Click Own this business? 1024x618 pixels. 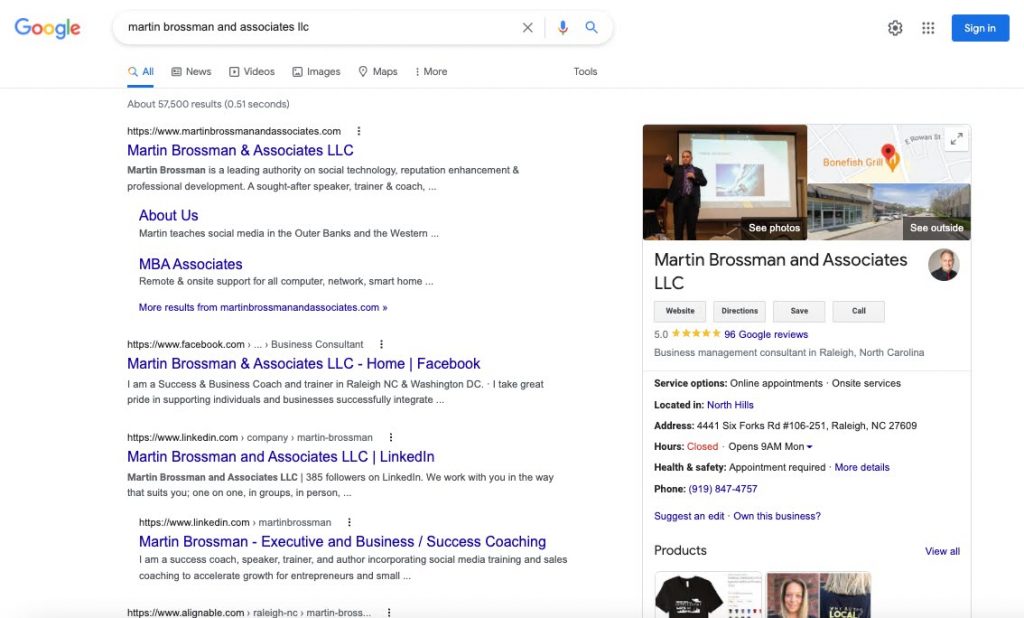coord(776,516)
